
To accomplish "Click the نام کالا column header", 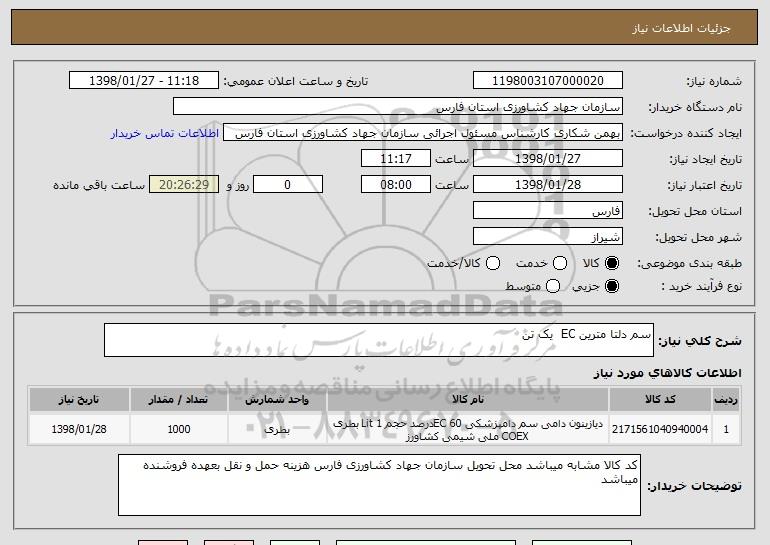I will click(468, 399).
